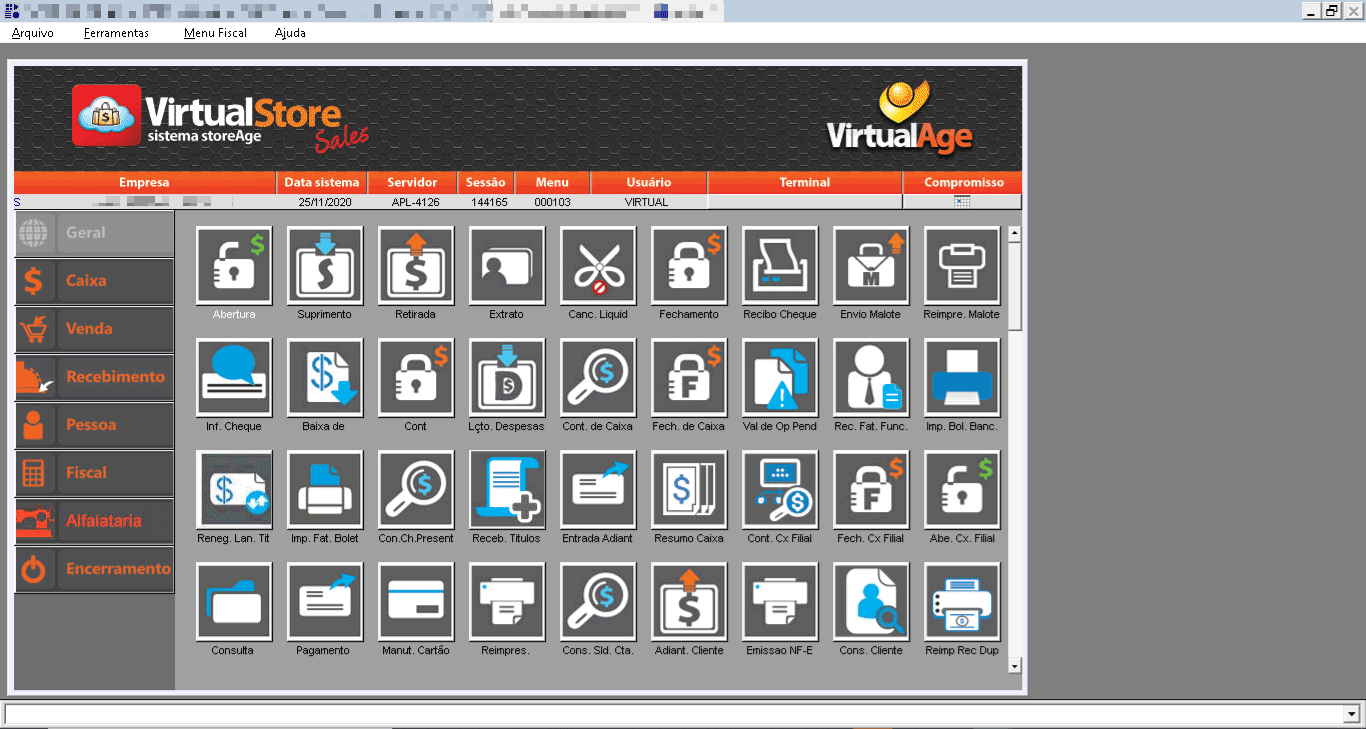Click the icon grid scrollbar thumb
1366x729 pixels.
point(1015,286)
